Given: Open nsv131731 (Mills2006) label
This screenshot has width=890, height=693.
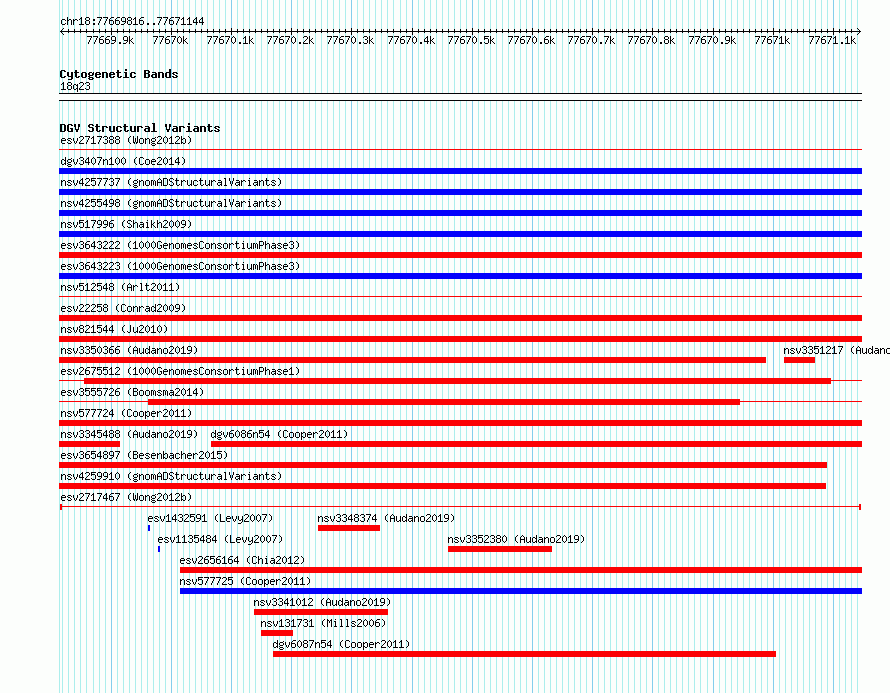Looking at the screenshot, I should click(x=324, y=623).
